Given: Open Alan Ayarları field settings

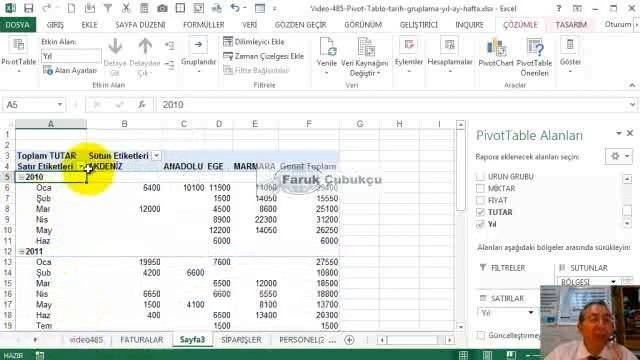Looking at the screenshot, I should pos(70,71).
